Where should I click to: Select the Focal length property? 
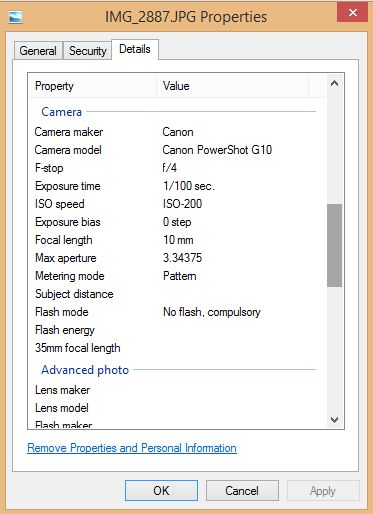click(64, 240)
